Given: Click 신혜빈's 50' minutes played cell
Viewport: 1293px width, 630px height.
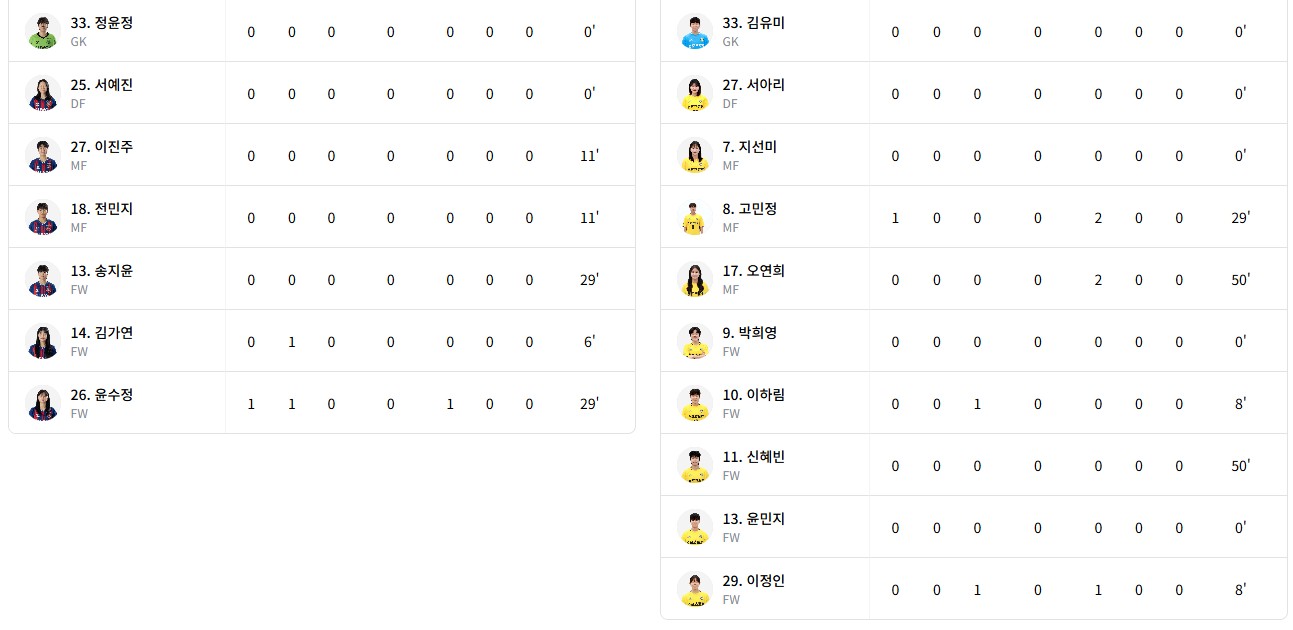Looking at the screenshot, I should coord(1241,466).
